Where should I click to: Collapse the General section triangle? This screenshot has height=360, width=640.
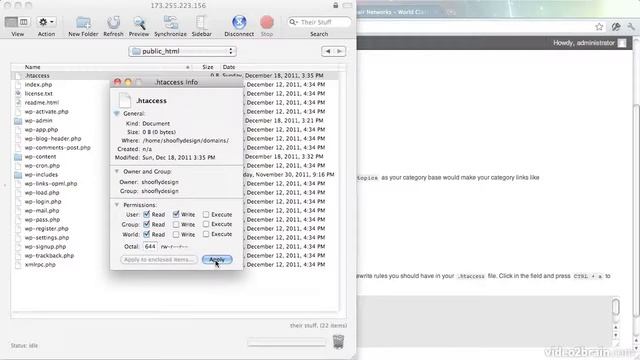(117, 113)
